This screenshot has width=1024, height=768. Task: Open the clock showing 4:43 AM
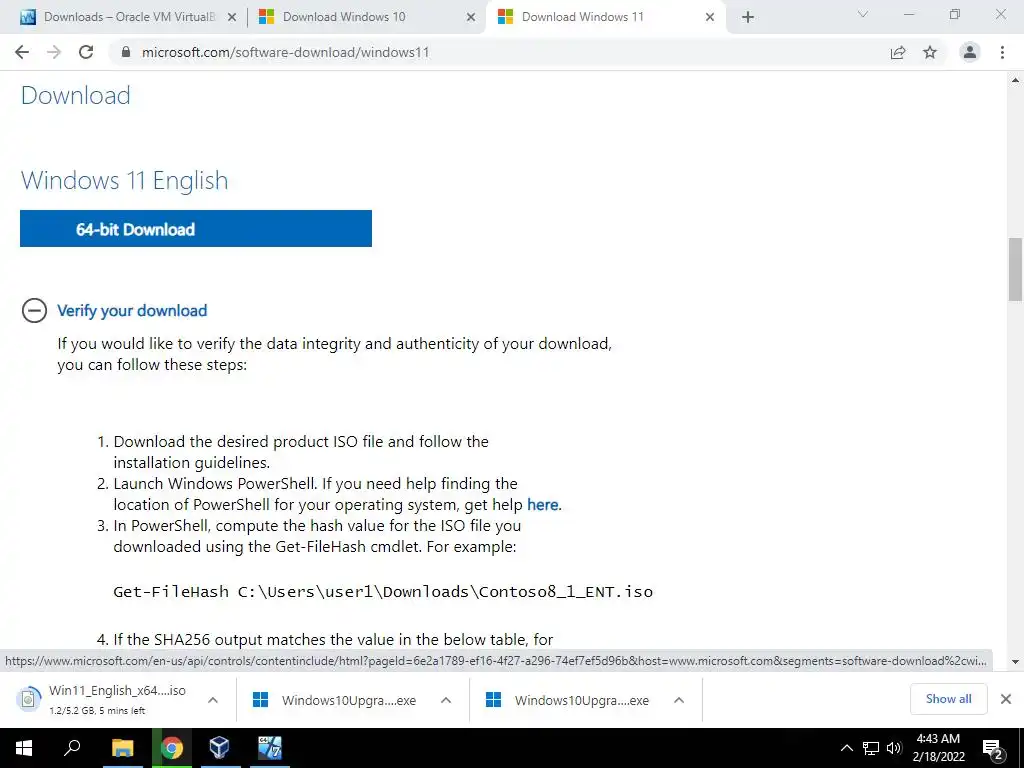938,748
